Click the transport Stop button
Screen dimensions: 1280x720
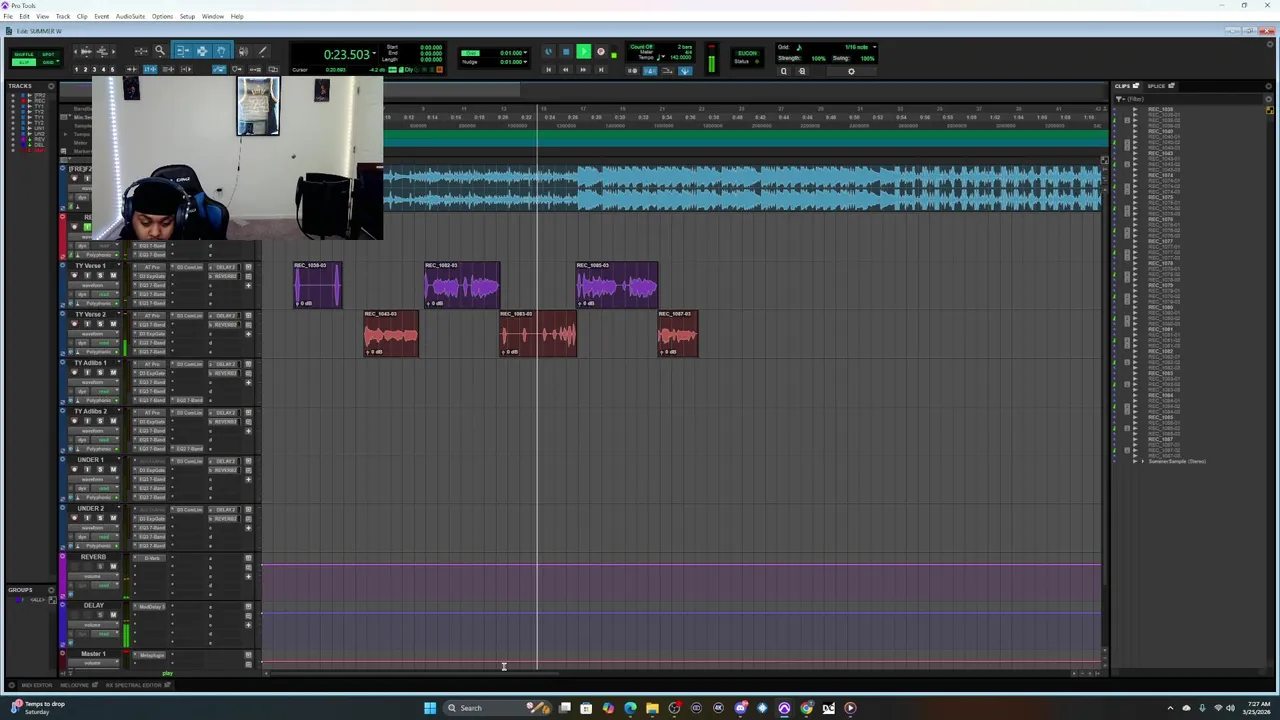click(x=566, y=51)
